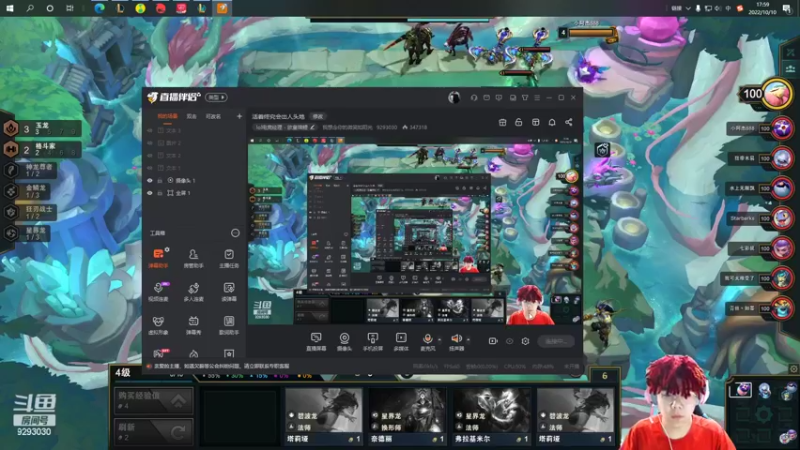The width and height of the screenshot is (800, 450).
Task: Collapse the 工具箱 toolbox panel
Action: tap(235, 233)
